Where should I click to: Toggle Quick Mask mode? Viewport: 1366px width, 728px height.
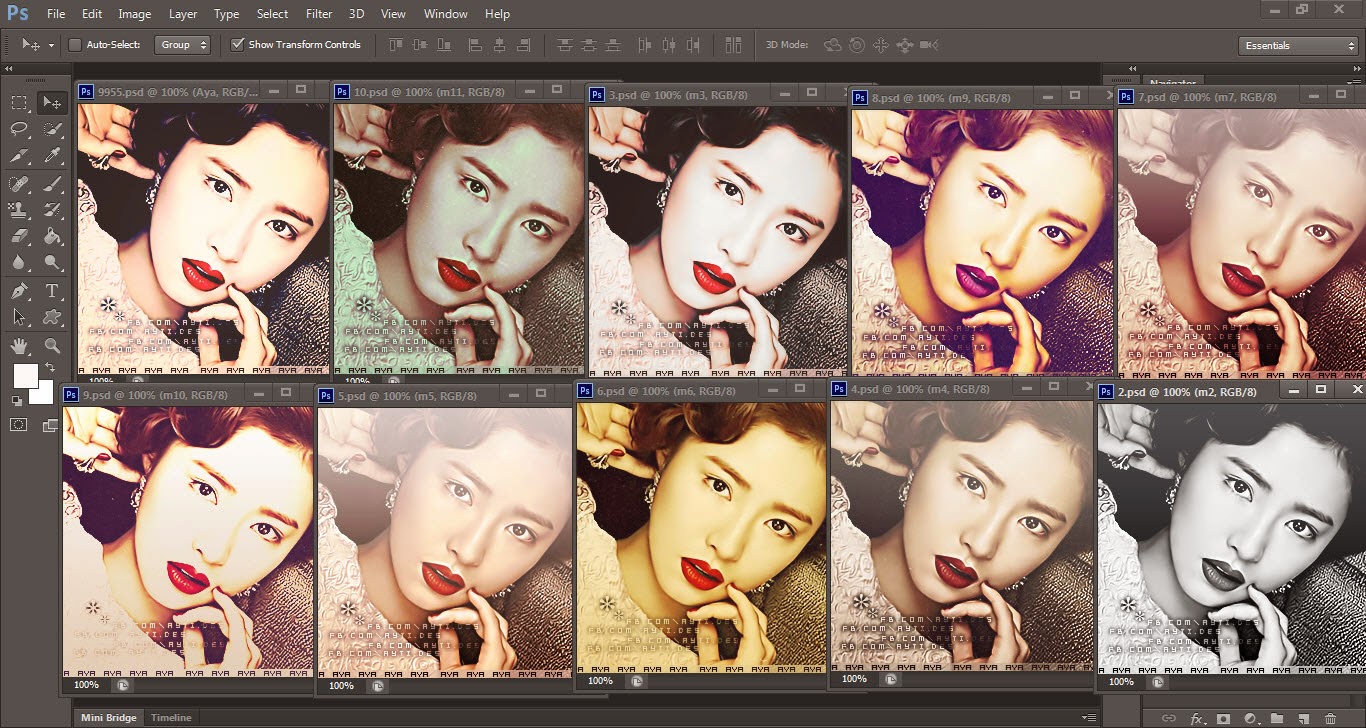[19, 425]
